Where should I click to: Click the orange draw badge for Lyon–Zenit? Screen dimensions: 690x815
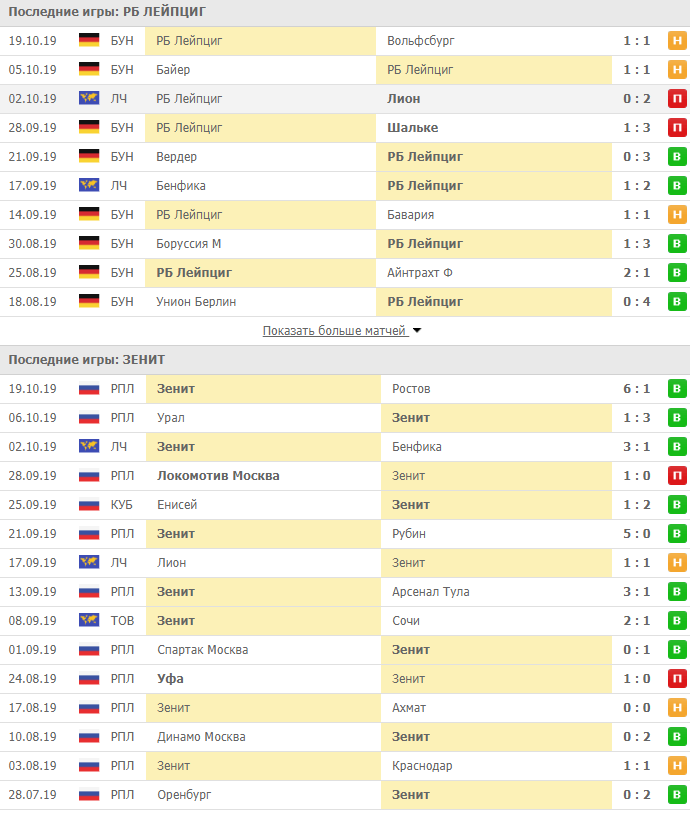tap(677, 563)
